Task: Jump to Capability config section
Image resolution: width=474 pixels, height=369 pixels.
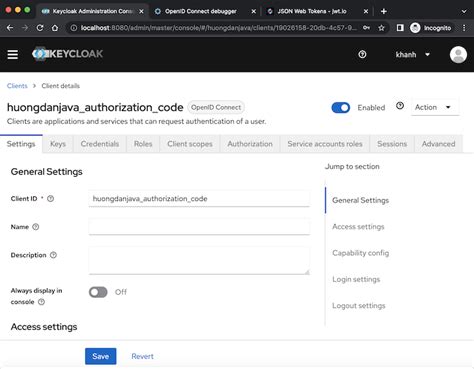Action: [360, 253]
